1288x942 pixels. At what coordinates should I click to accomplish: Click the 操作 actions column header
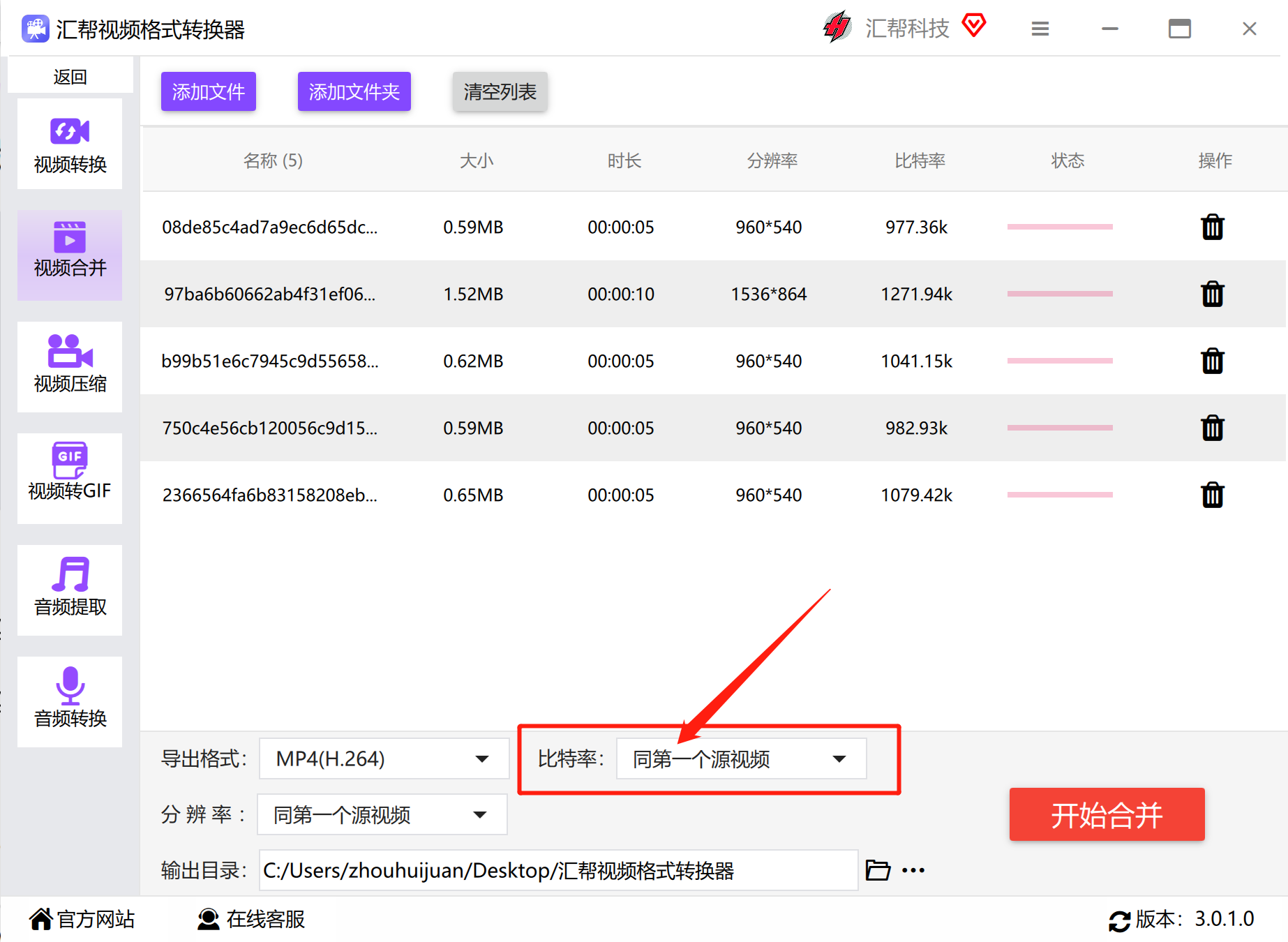(x=1215, y=160)
